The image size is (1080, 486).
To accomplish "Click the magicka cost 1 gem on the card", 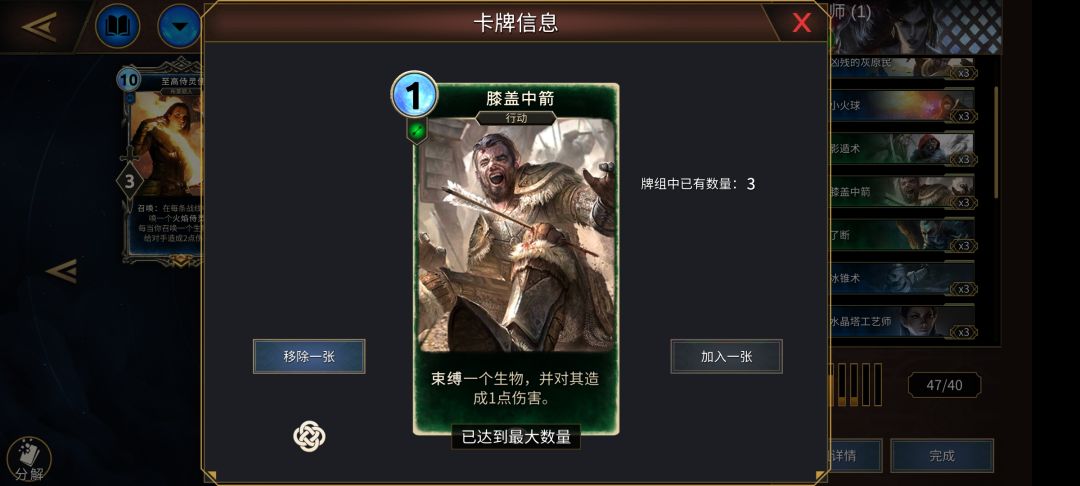I will [x=415, y=95].
